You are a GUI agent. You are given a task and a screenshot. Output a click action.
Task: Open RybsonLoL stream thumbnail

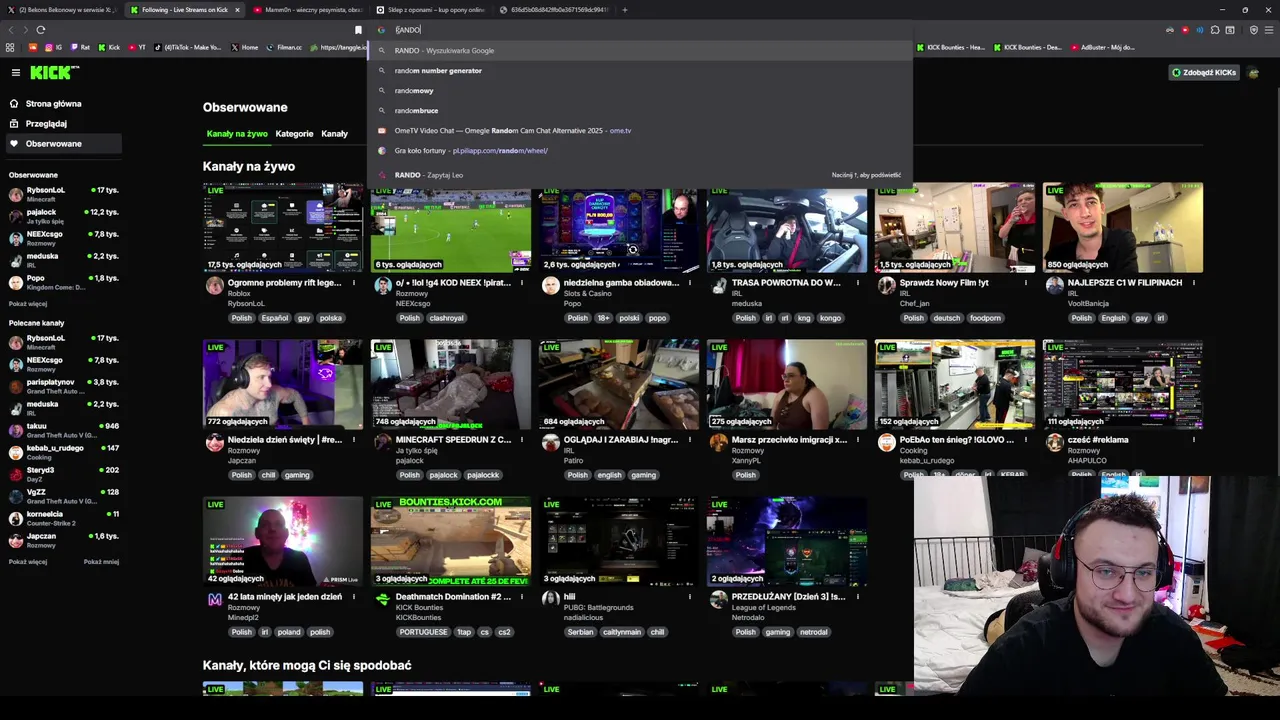(283, 227)
